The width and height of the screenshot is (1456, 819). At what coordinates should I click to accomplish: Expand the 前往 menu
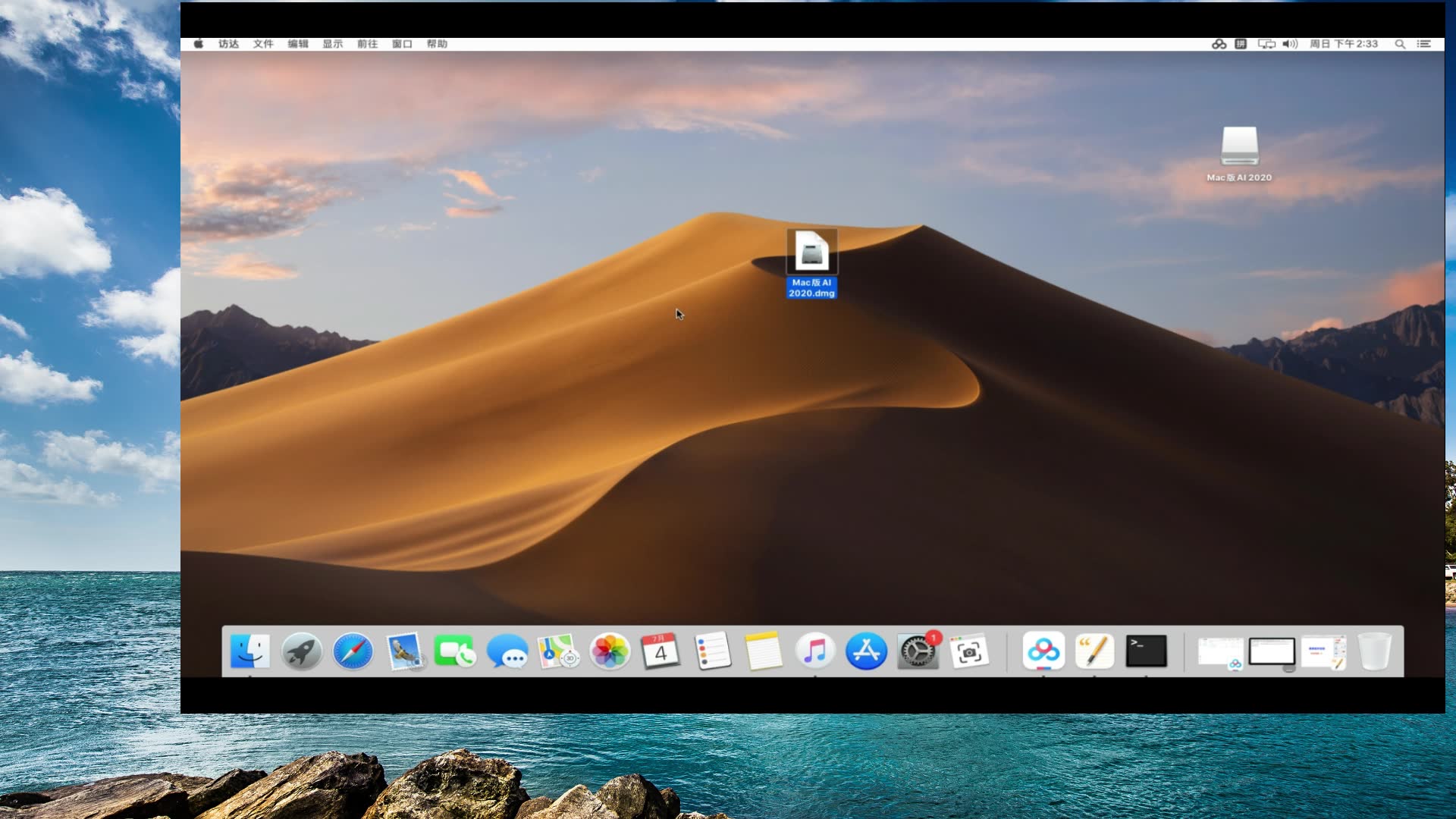click(366, 43)
